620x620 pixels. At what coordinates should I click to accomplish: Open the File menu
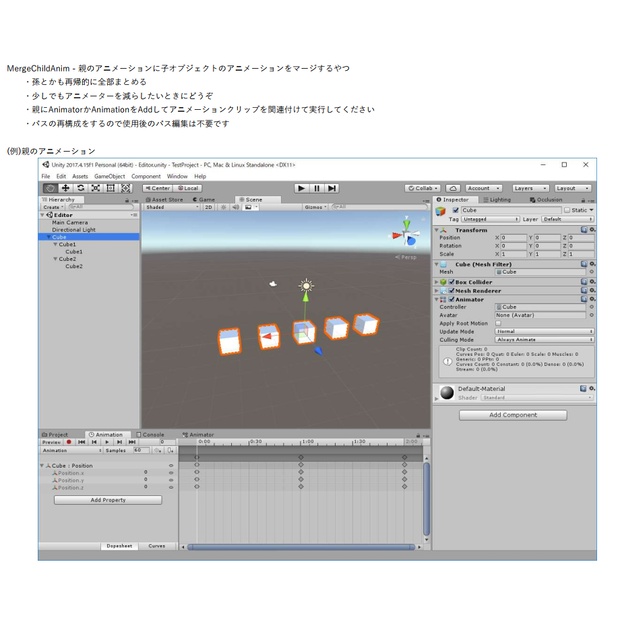[x=46, y=176]
